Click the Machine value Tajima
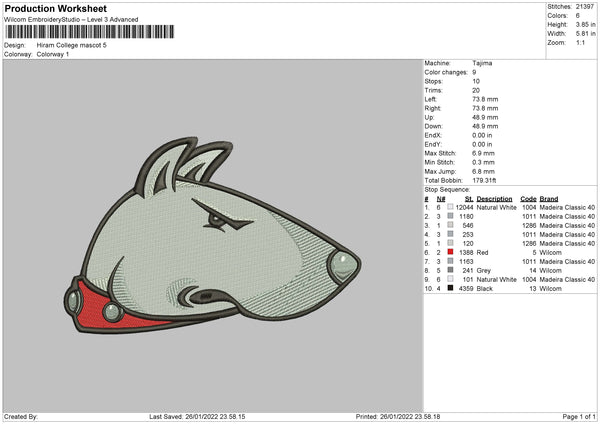Image resolution: width=600 pixels, height=424 pixels. click(x=482, y=63)
